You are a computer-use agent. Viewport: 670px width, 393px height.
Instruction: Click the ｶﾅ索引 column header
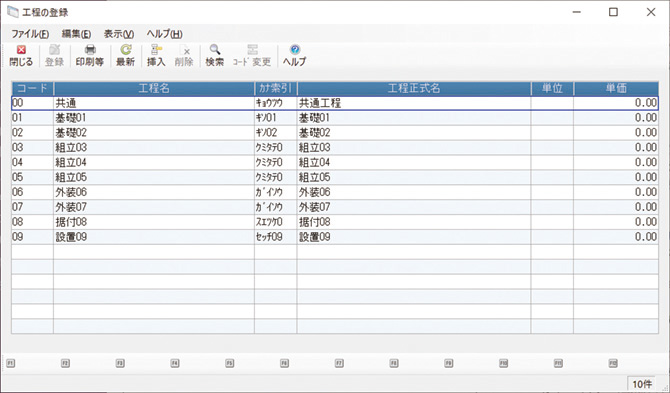coord(276,88)
